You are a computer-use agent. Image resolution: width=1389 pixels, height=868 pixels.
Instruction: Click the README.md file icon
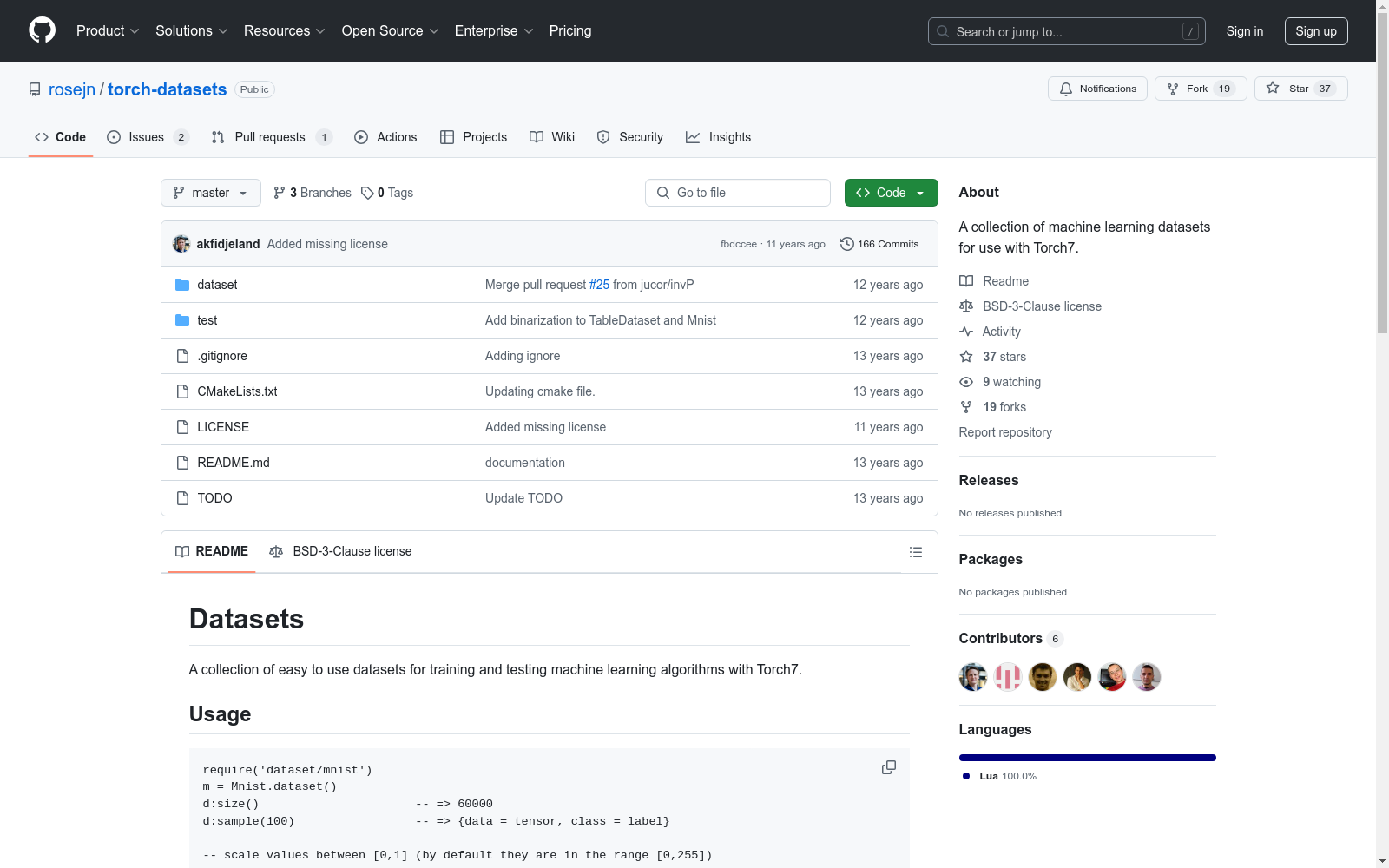pos(182,463)
